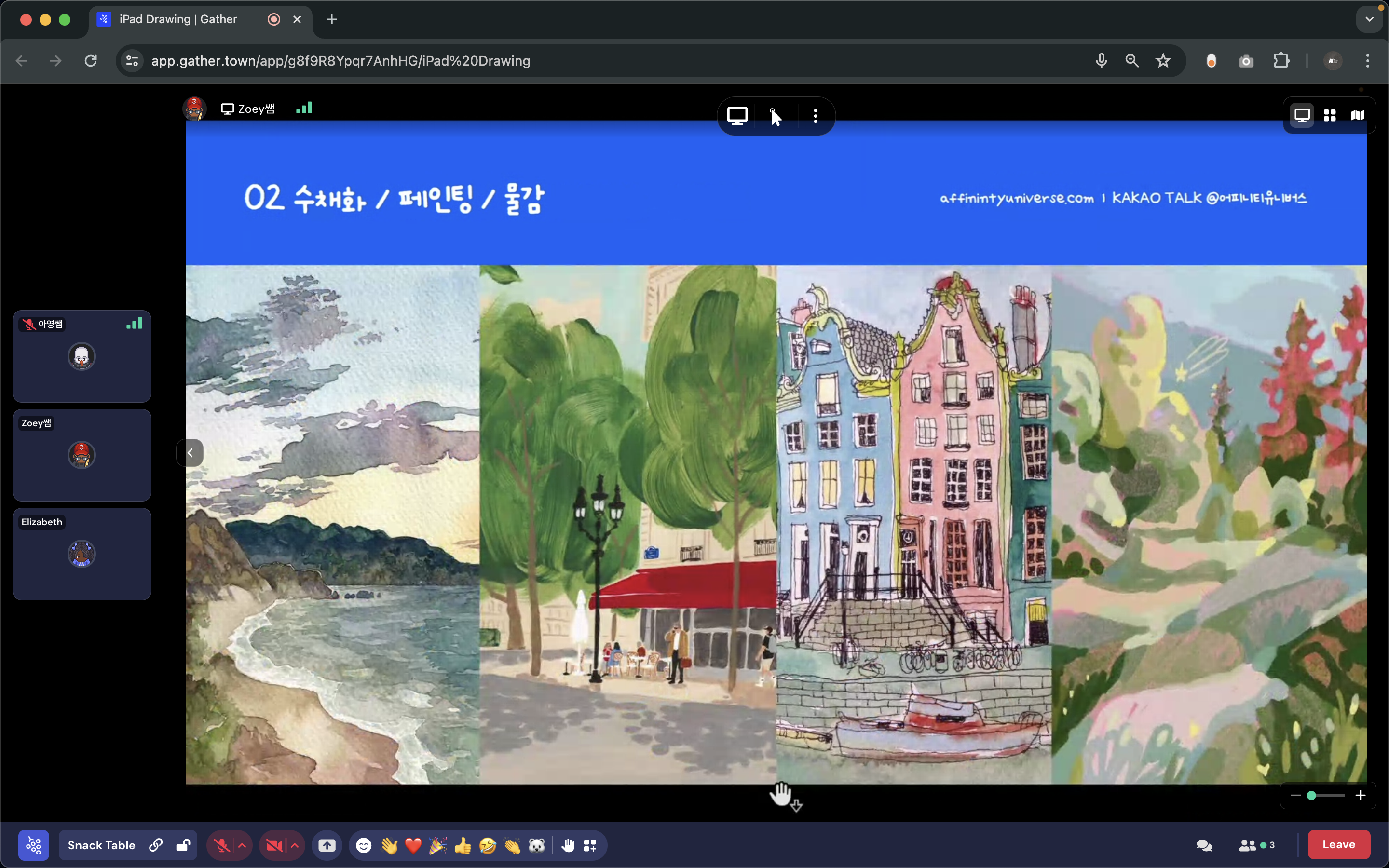Turn on the camera in the bottom toolbar
This screenshot has height=868, width=1389.
pos(274,845)
